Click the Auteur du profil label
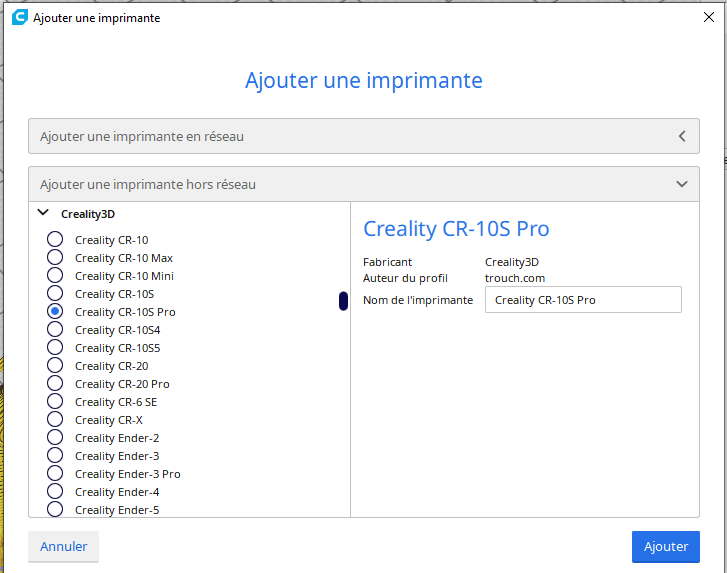The width and height of the screenshot is (727, 573). point(405,278)
